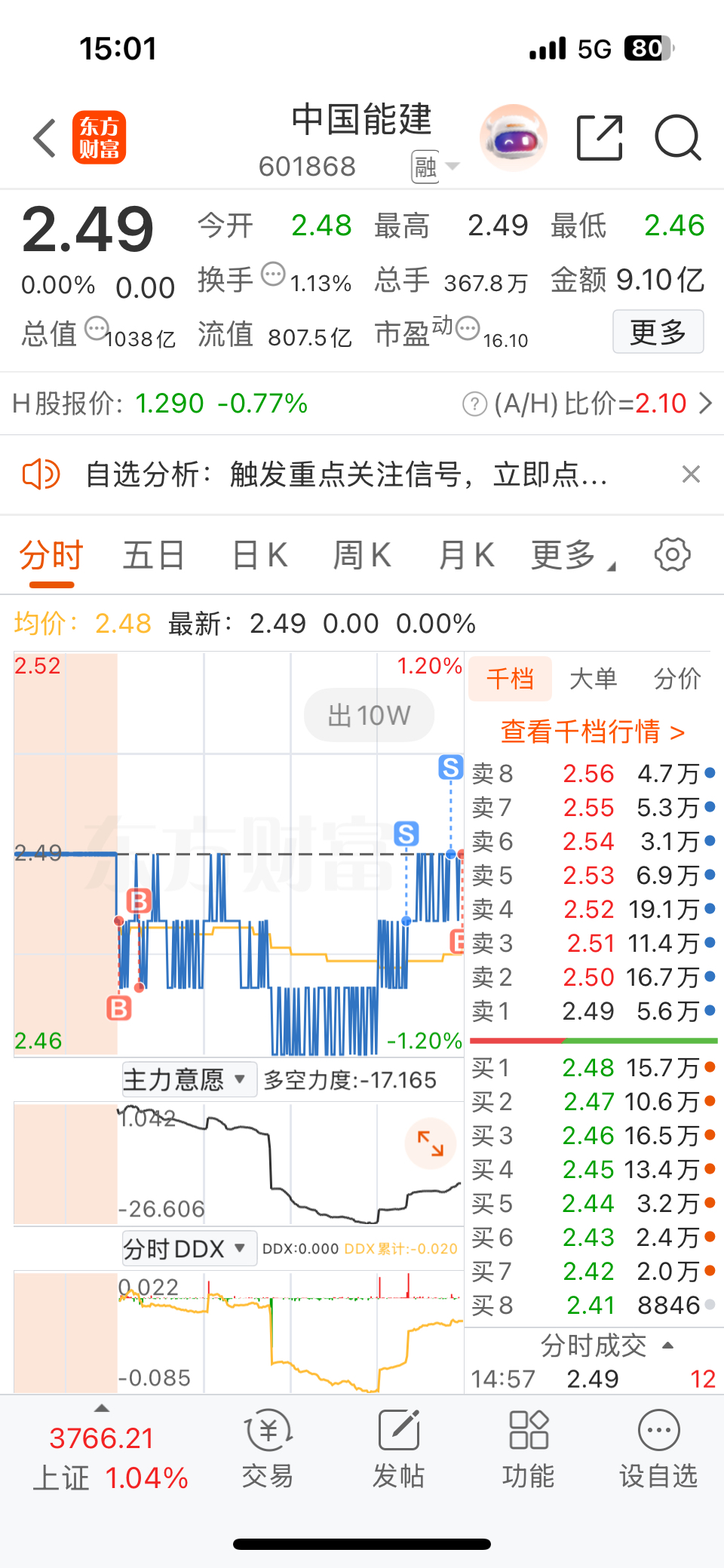724x1568 pixels.
Task: Tap the speaker announcement icon
Action: point(41,474)
